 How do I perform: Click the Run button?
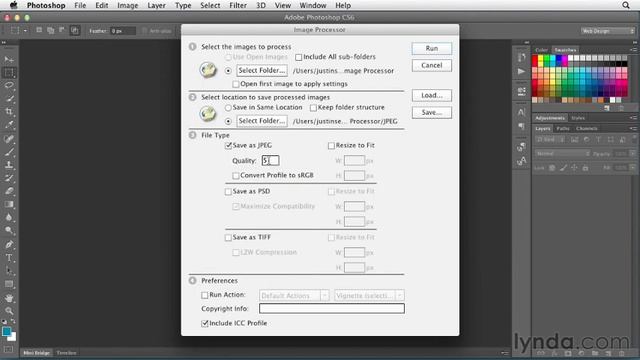pyautogui.click(x=431, y=49)
